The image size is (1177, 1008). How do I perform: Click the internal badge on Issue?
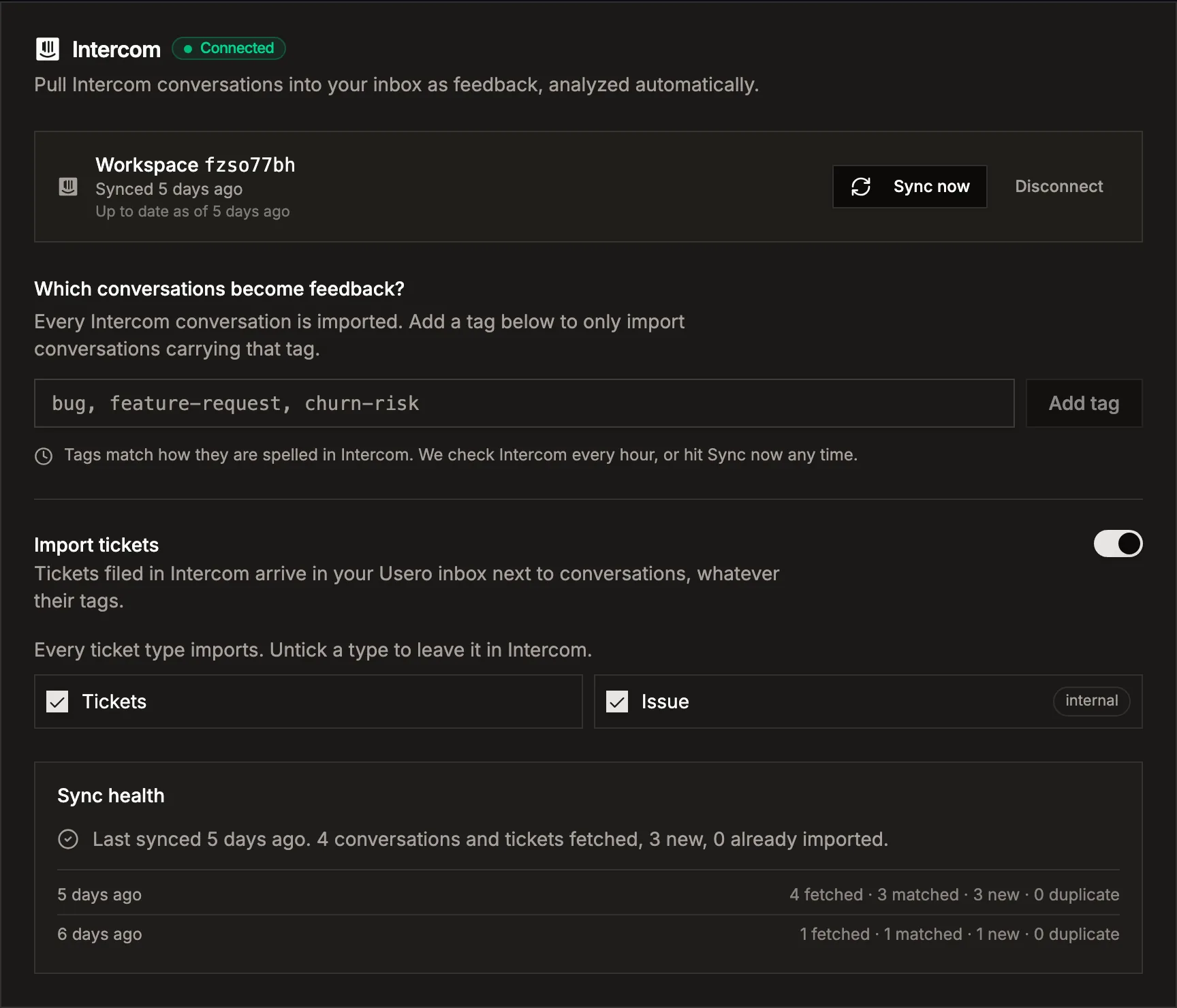(1091, 701)
